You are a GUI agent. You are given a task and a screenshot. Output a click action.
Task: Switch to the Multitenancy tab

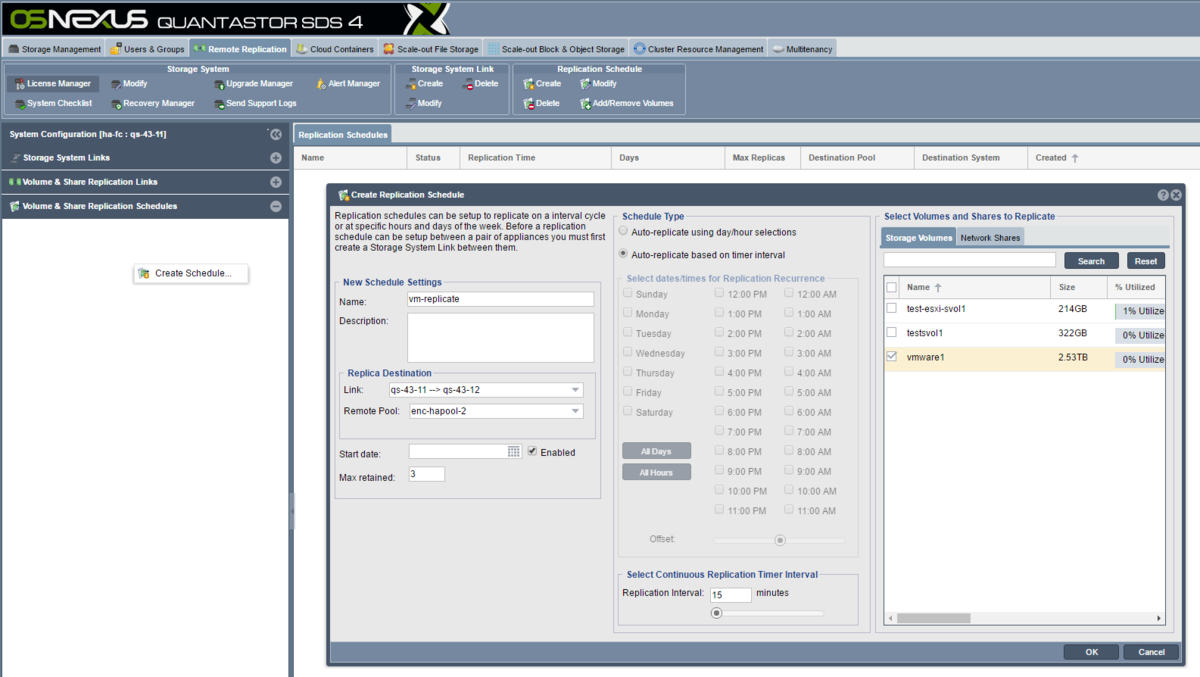point(802,49)
